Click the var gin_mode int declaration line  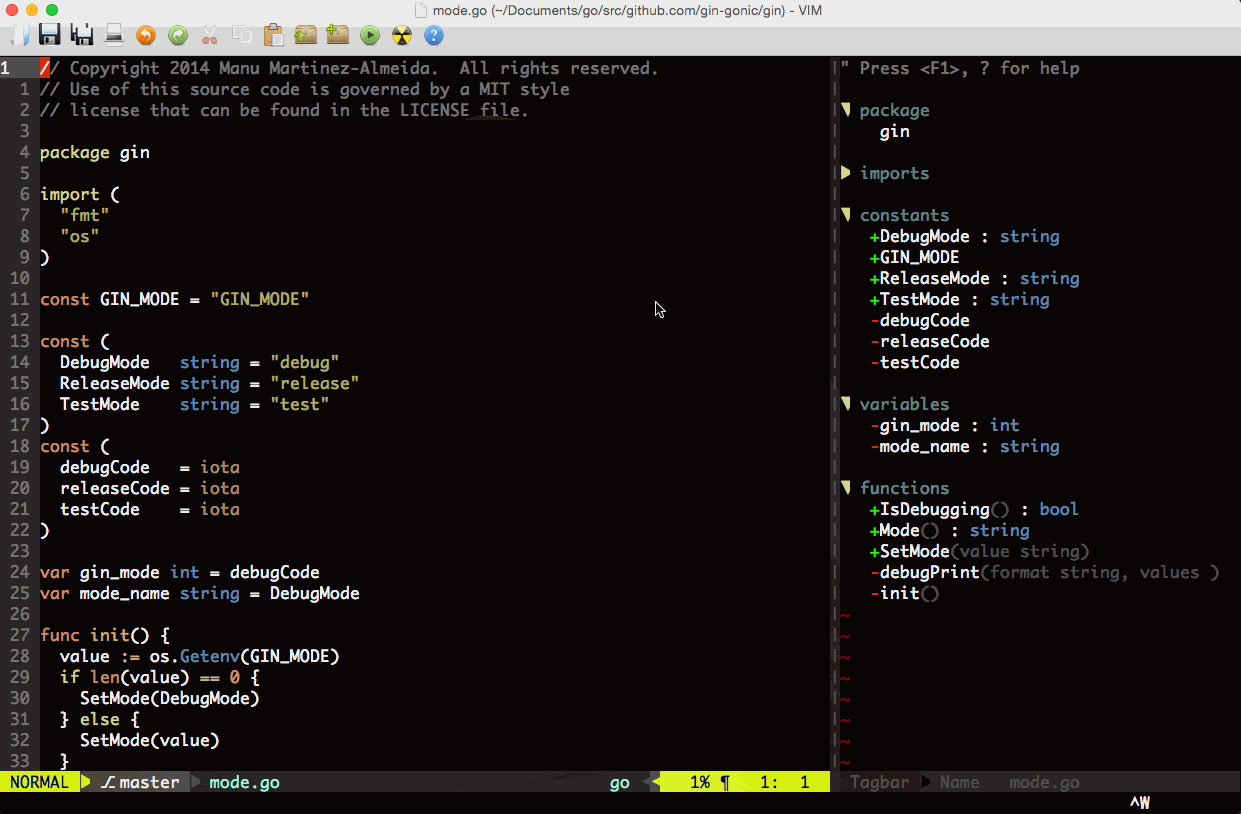click(x=180, y=572)
